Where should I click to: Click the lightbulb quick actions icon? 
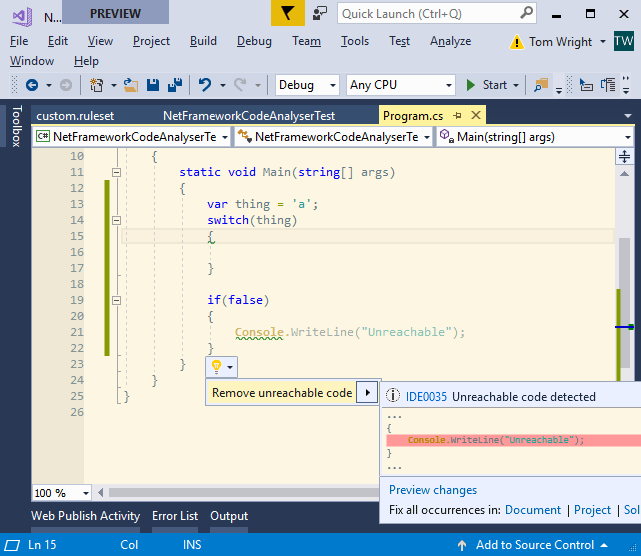click(x=216, y=367)
